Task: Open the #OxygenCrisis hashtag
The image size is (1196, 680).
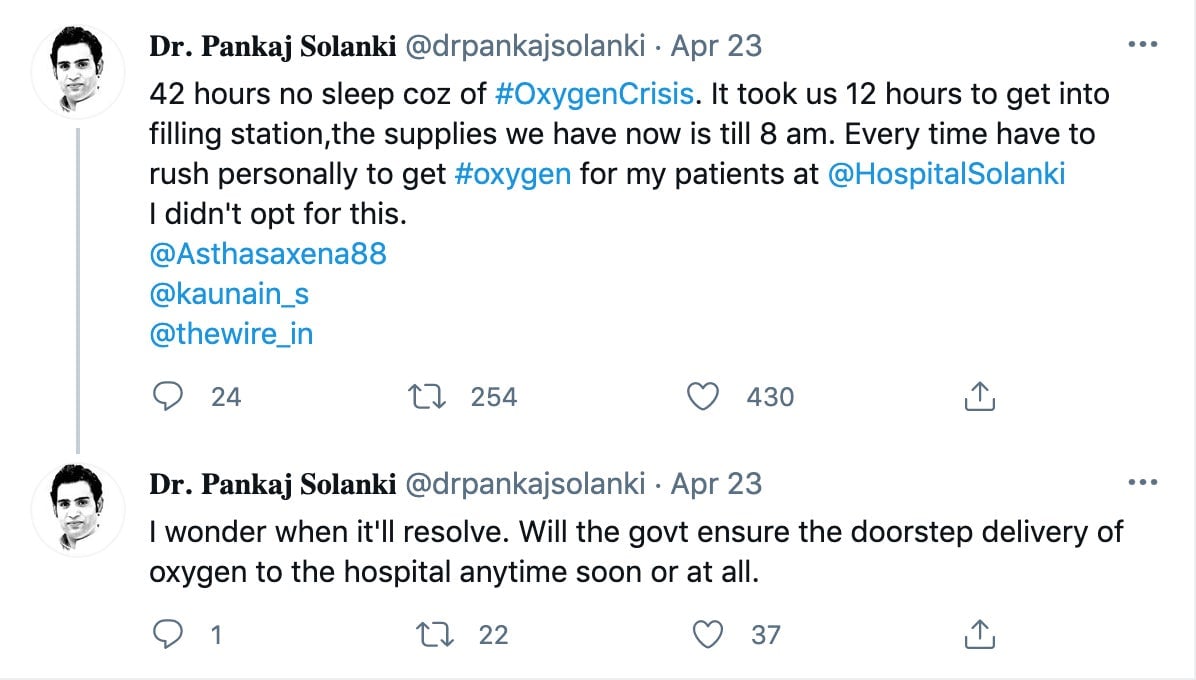Action: pos(594,94)
